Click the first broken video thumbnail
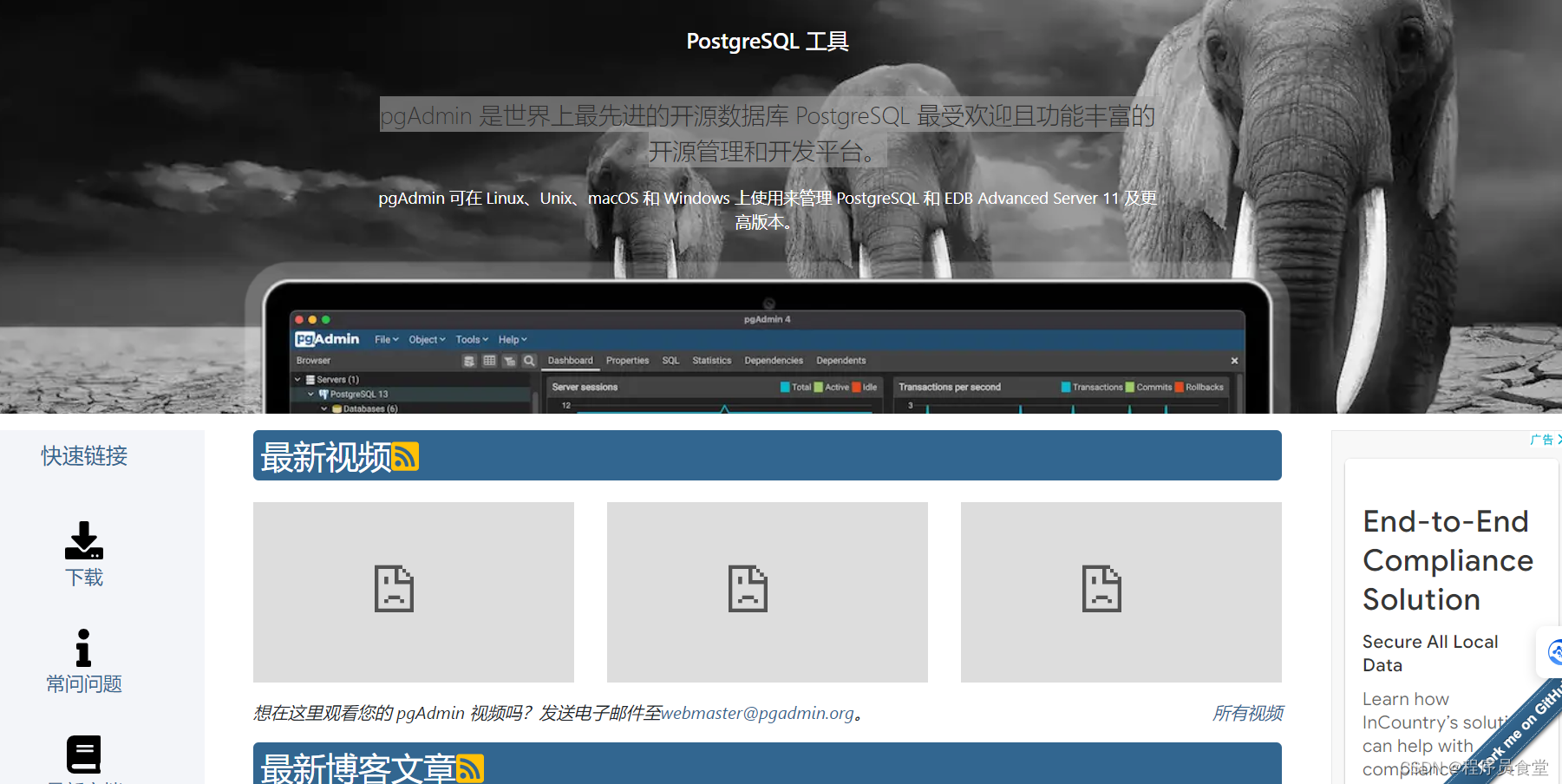Image resolution: width=1562 pixels, height=784 pixels. point(413,591)
